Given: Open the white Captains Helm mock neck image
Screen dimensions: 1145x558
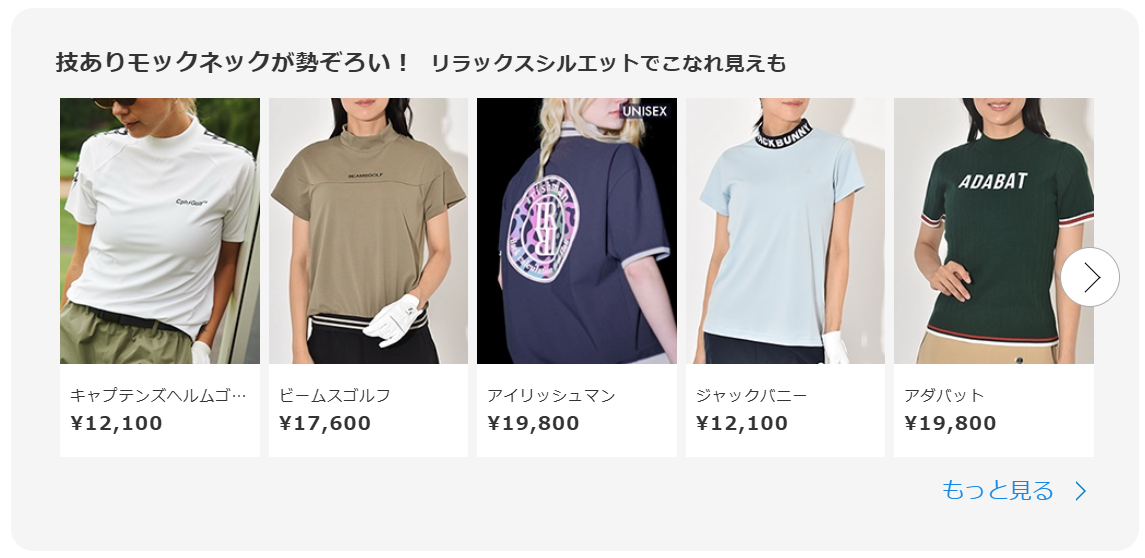Looking at the screenshot, I should click(x=160, y=231).
